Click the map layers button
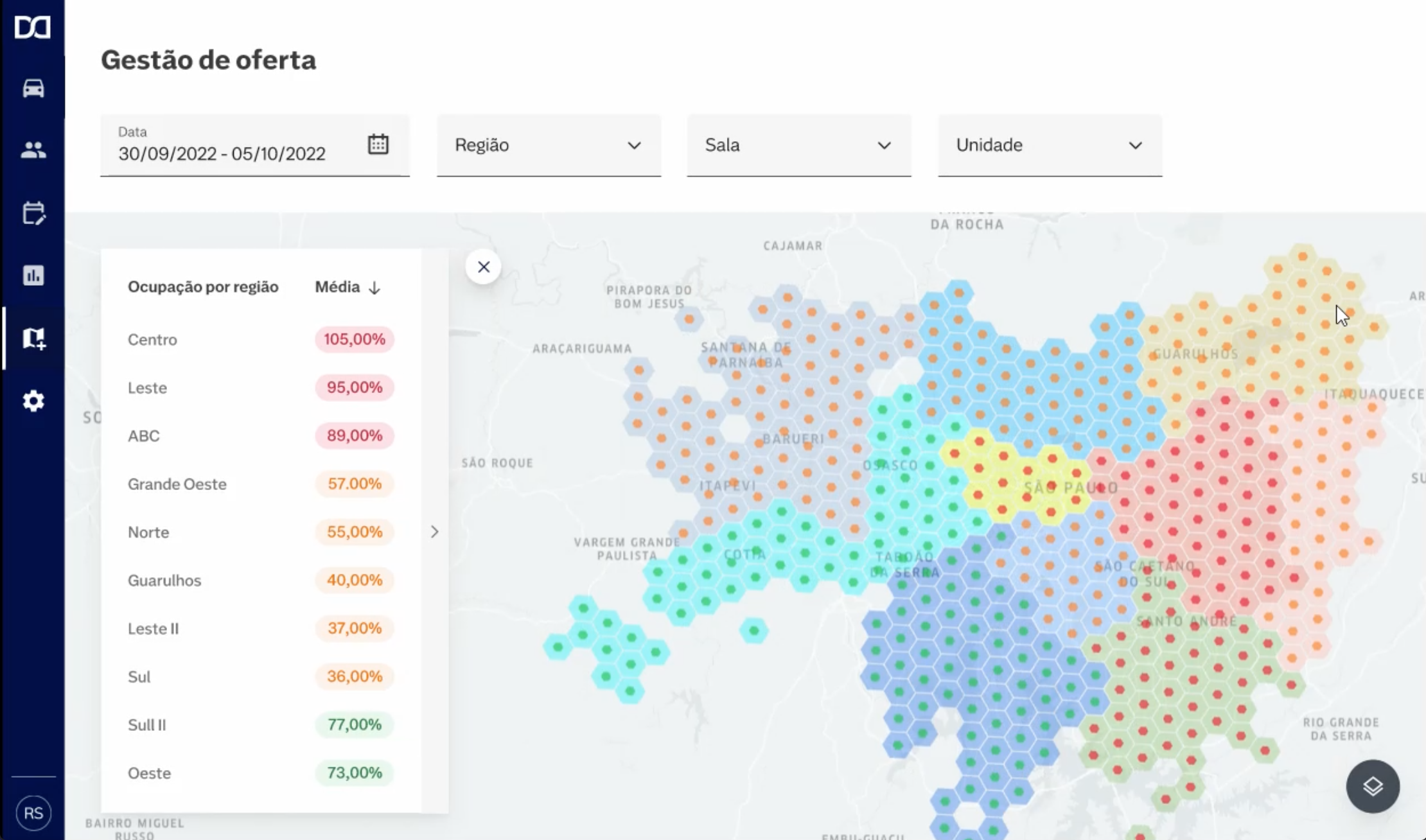The image size is (1426, 840). tap(1373, 786)
